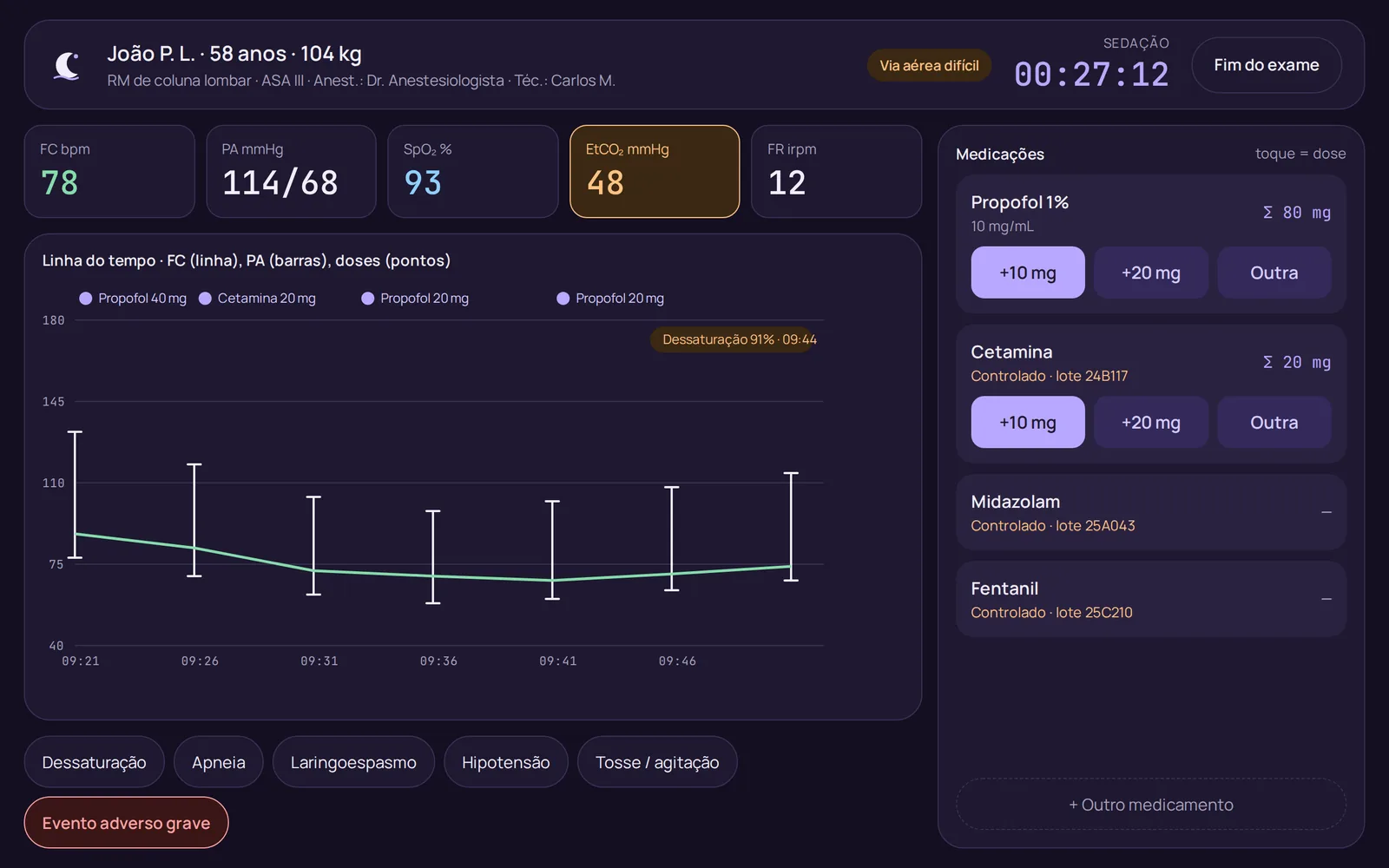
Task: Add +20 mg of Cetamina
Action: click(x=1151, y=423)
